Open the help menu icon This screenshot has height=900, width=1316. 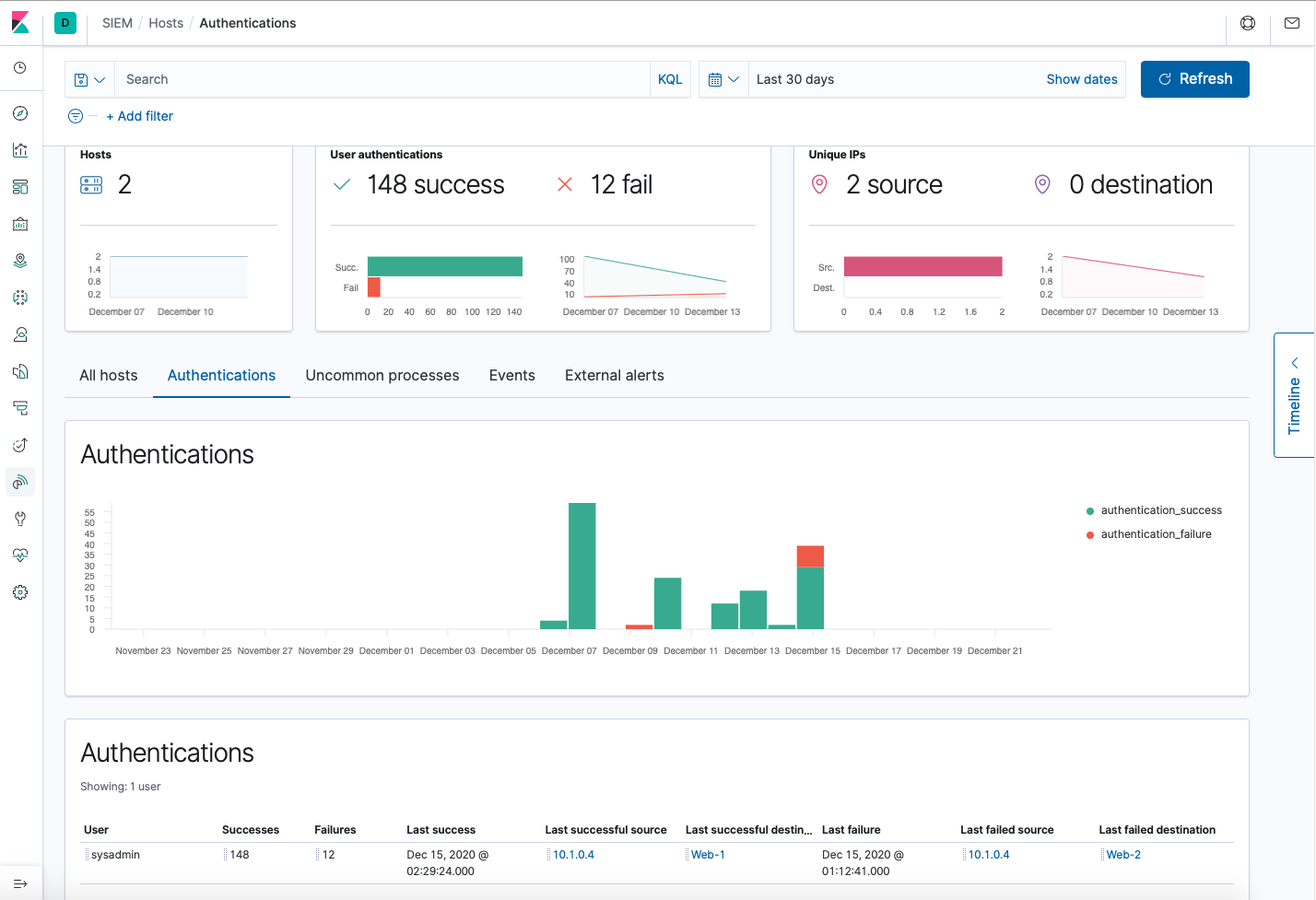pos(1248,23)
